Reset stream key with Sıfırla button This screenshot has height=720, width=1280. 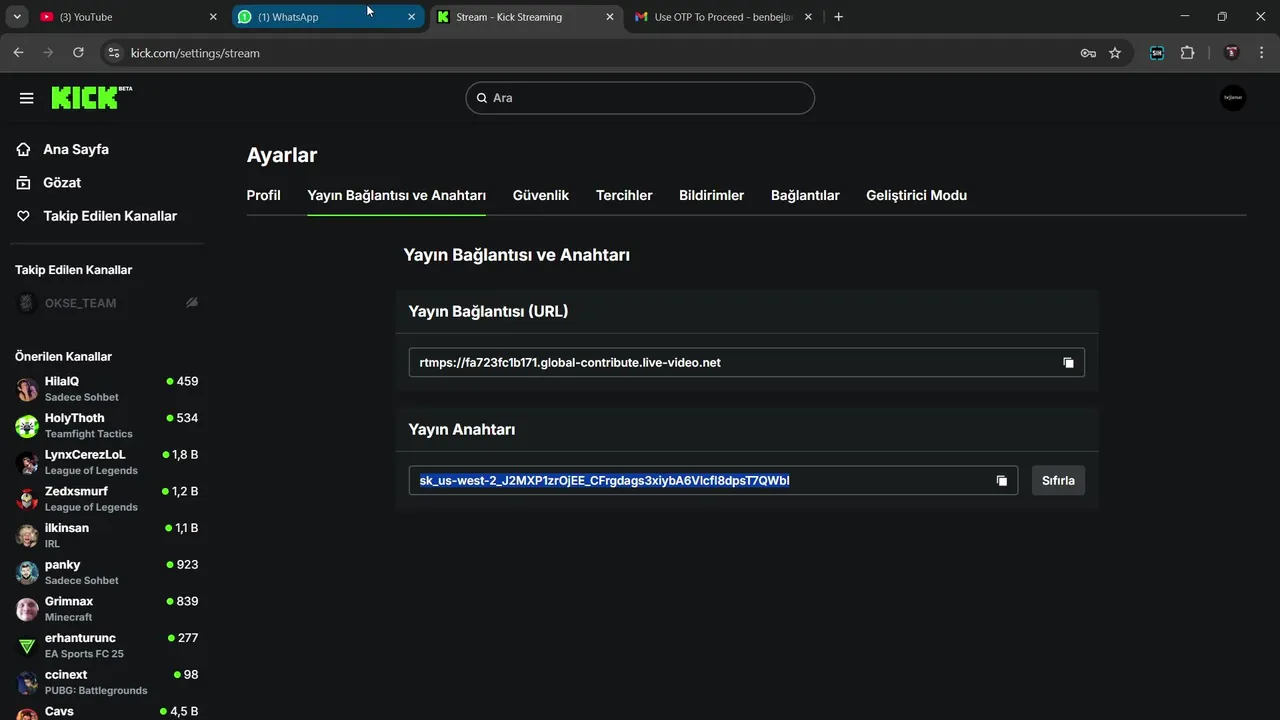pyautogui.click(x=1058, y=481)
